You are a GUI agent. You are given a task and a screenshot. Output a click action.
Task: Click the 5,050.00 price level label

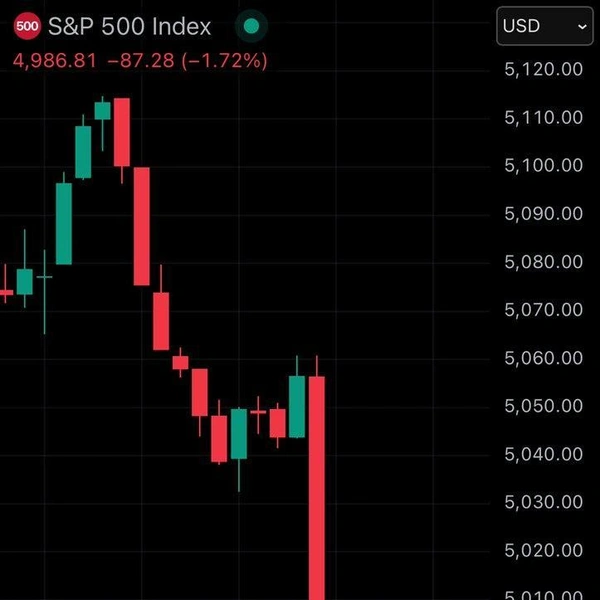tap(544, 406)
